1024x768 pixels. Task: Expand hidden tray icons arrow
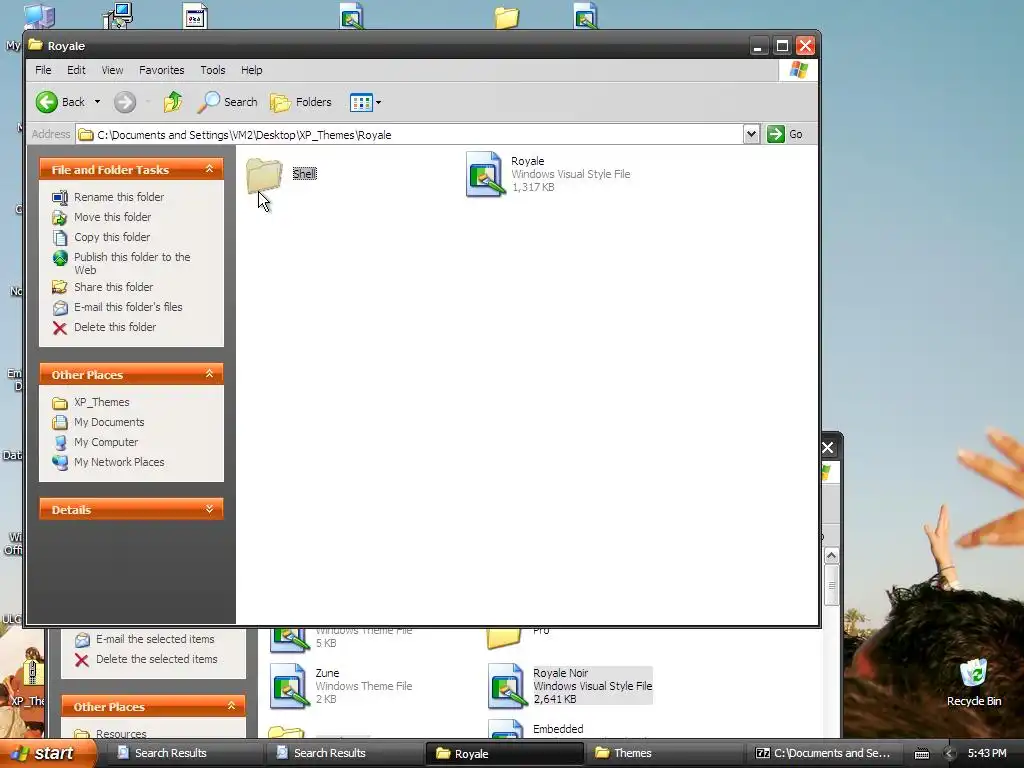[949, 754]
